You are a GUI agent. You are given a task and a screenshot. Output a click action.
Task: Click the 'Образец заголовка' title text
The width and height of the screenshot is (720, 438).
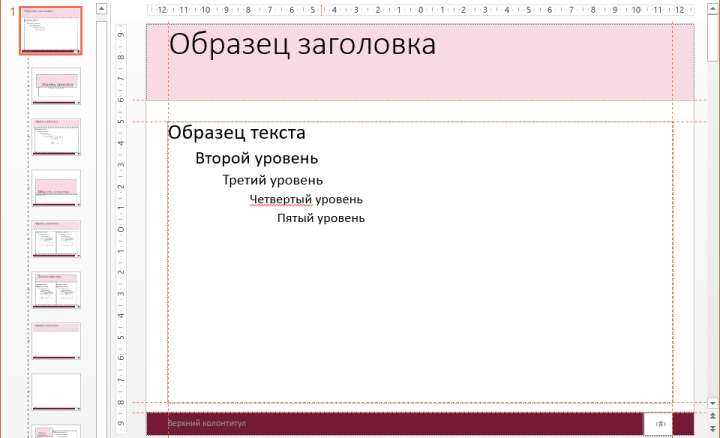click(302, 45)
